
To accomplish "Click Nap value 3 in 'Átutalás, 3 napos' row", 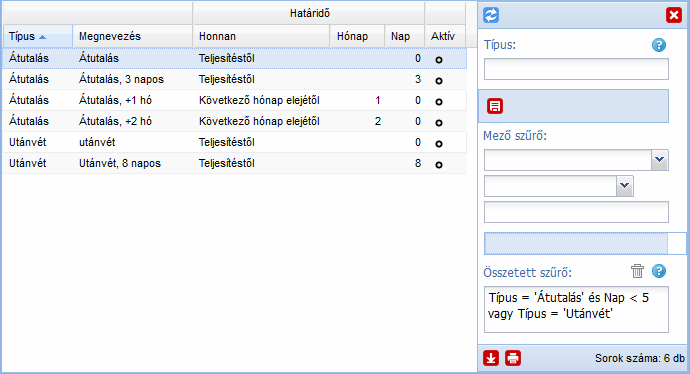I will point(418,79).
